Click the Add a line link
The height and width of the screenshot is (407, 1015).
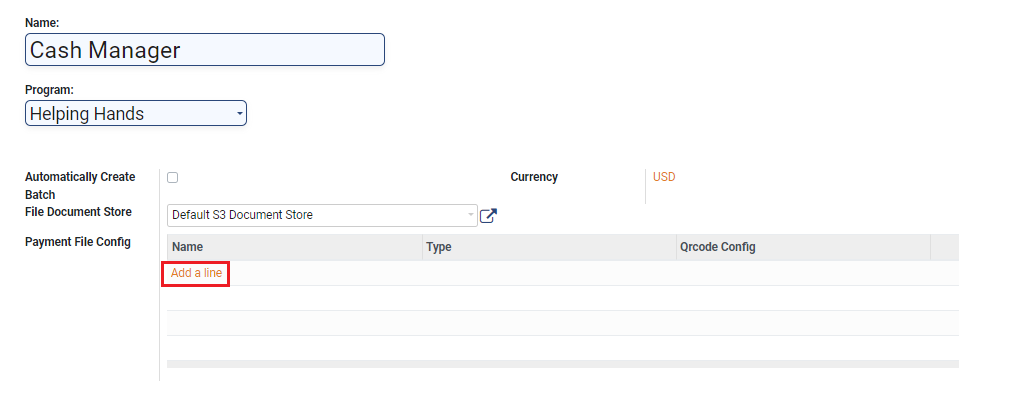[196, 273]
